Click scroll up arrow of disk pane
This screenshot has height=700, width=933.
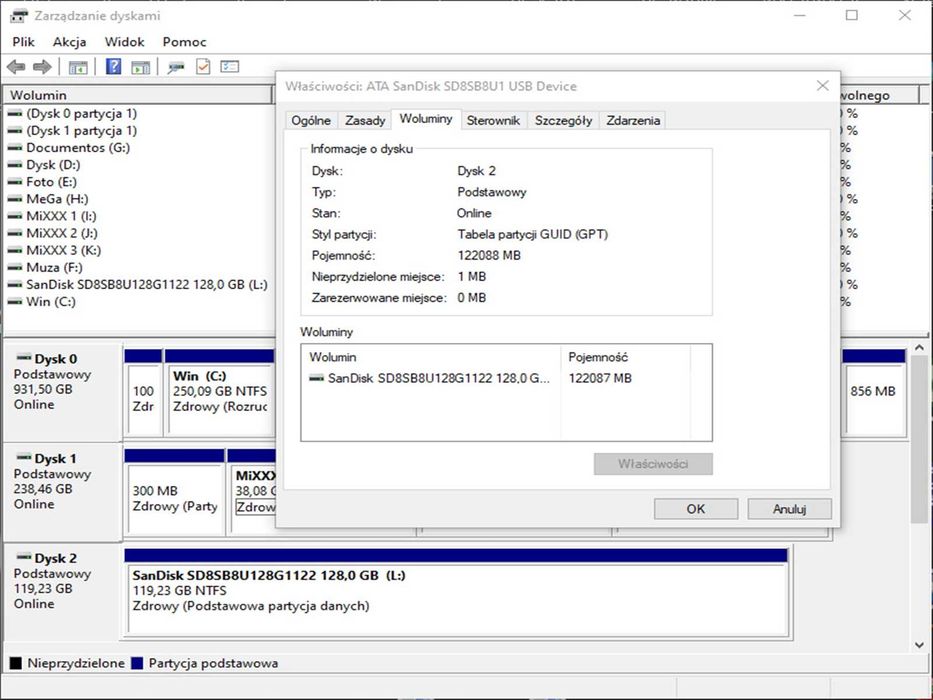[919, 348]
